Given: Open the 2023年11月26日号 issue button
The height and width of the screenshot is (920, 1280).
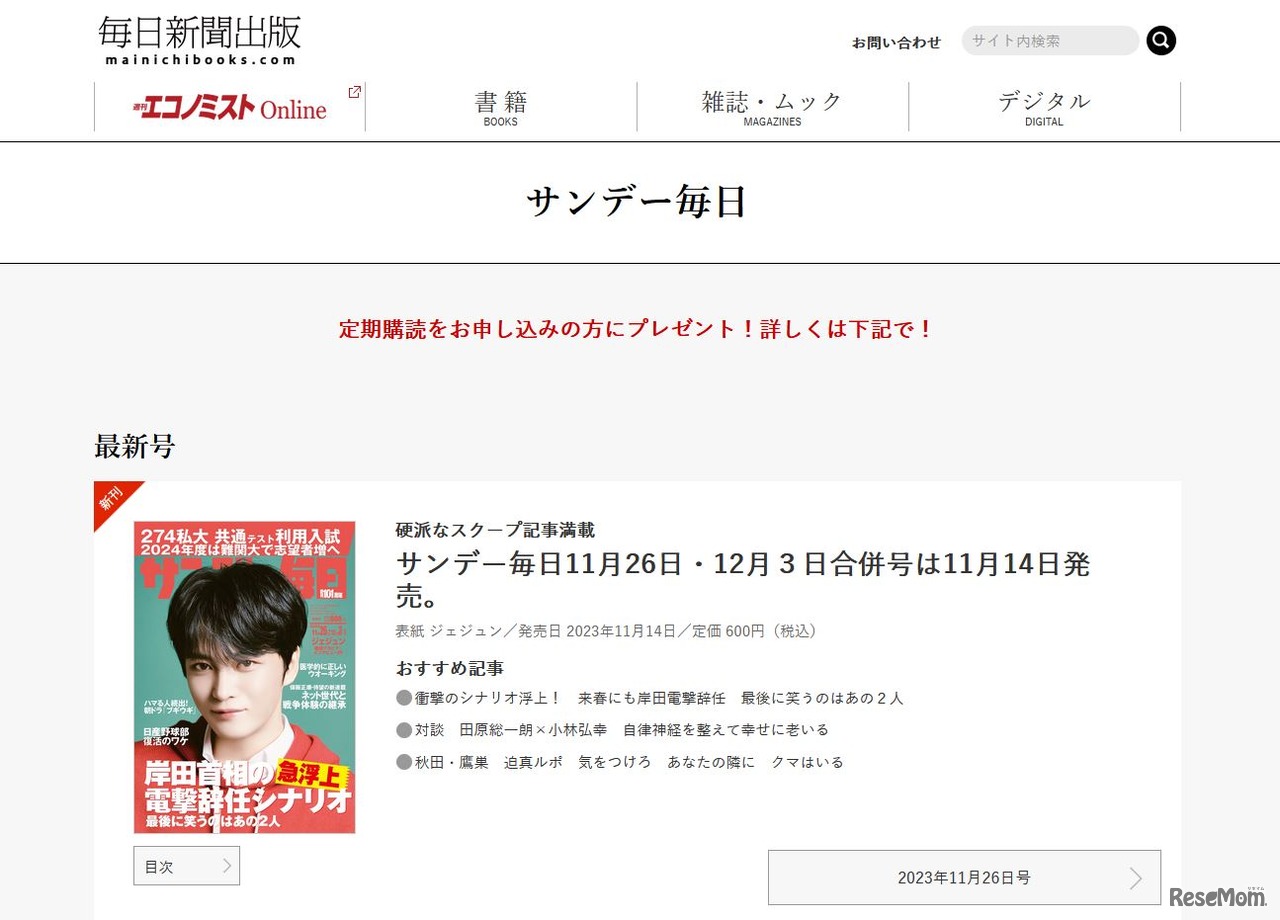Looking at the screenshot, I should click(x=964, y=878).
